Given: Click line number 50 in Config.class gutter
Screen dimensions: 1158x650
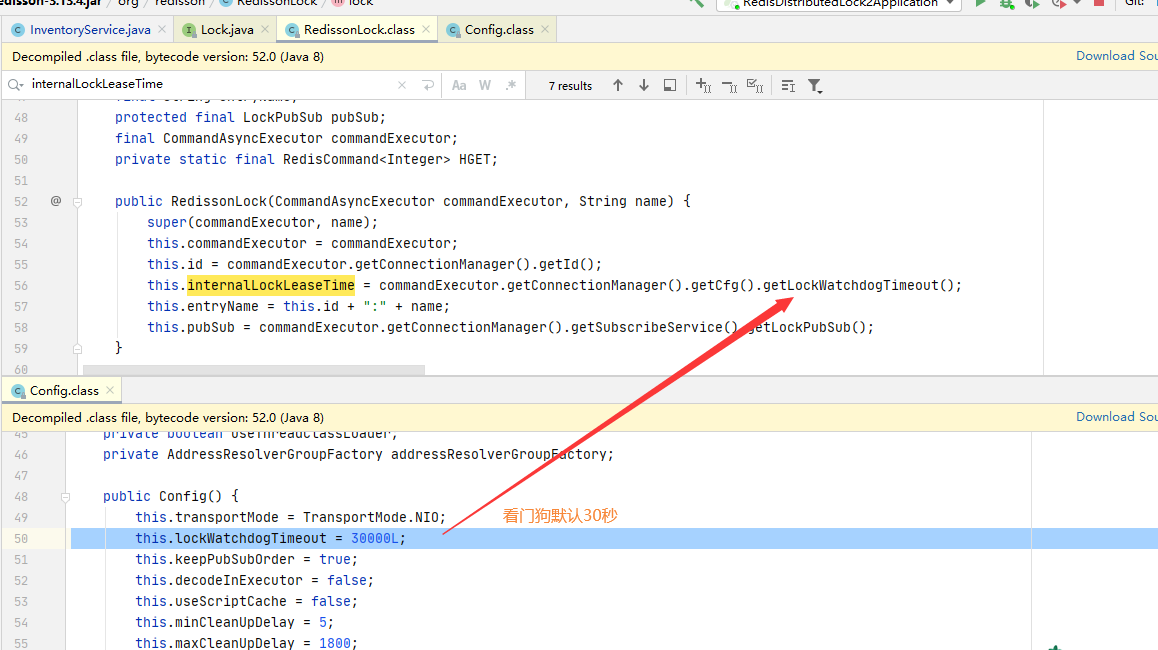Looking at the screenshot, I should click(x=21, y=538).
